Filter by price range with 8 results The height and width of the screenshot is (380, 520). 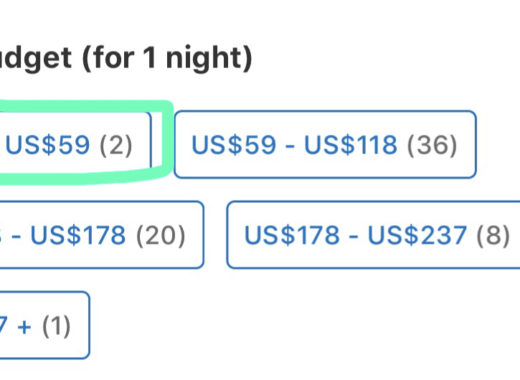pyautogui.click(x=373, y=235)
